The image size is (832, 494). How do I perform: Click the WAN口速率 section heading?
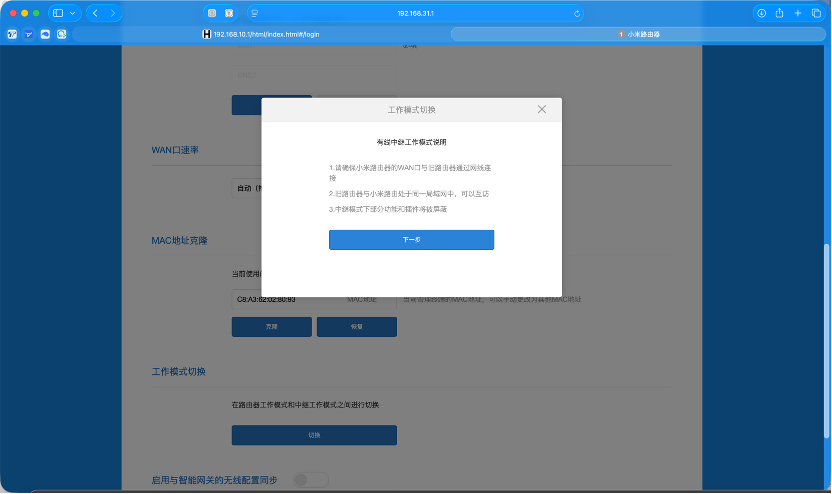175,150
